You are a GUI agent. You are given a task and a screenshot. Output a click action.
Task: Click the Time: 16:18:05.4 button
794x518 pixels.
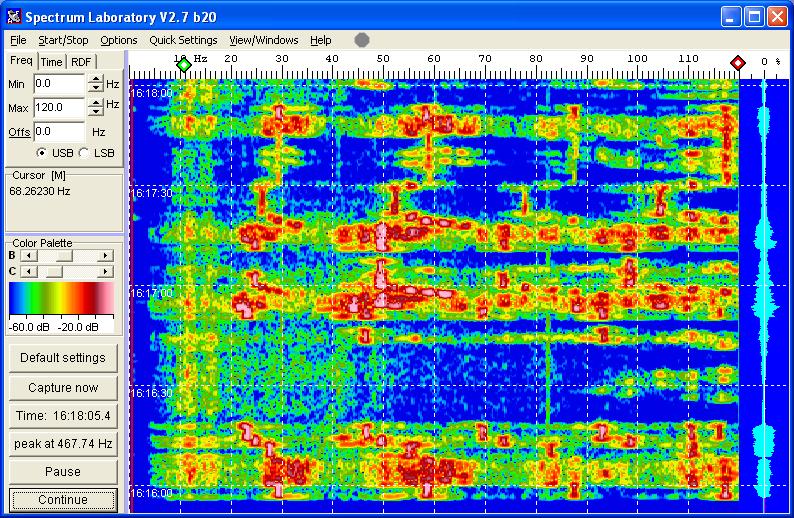coord(63,416)
